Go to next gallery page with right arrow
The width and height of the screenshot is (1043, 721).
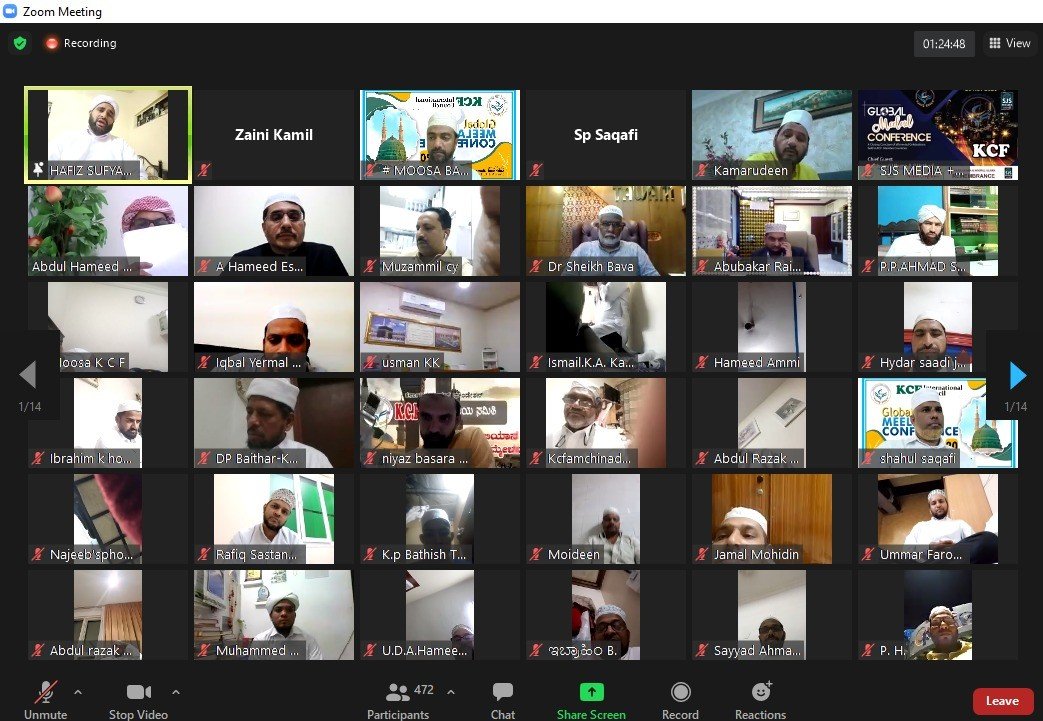pyautogui.click(x=1017, y=375)
